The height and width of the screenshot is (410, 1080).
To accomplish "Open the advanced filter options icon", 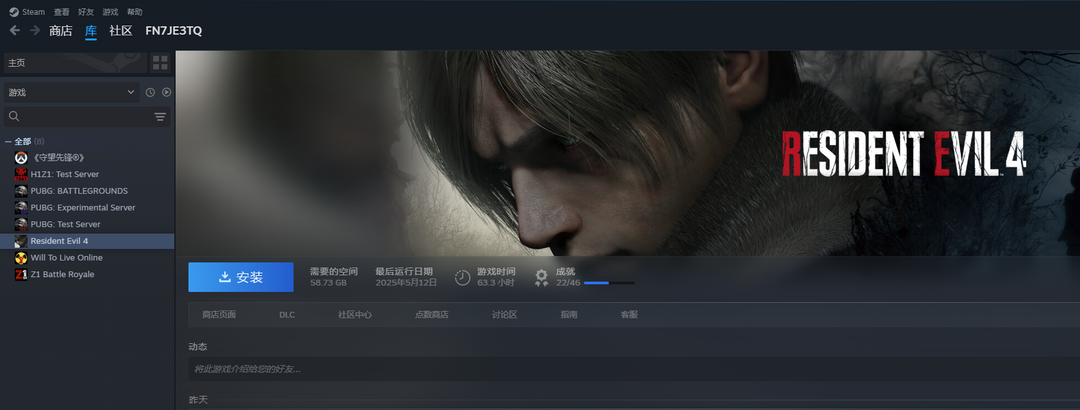I will tap(160, 117).
